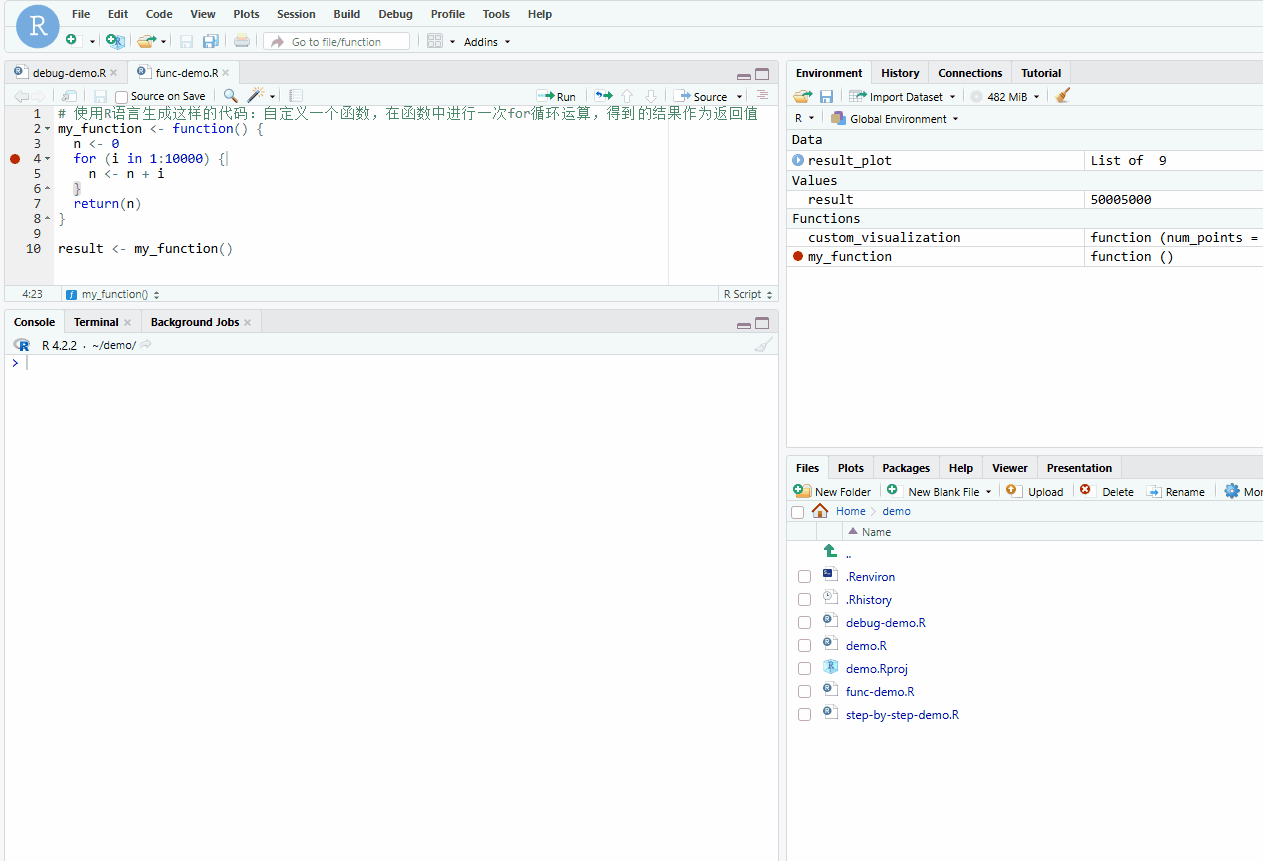Screen dimensions: 1263x861
Task: Open the Global Environment dropdown
Action: pyautogui.click(x=894, y=119)
